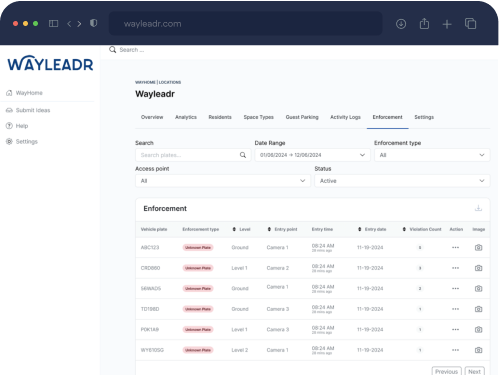Click vehicle plate 56WAD5
The height and width of the screenshot is (375, 499).
click(151, 288)
